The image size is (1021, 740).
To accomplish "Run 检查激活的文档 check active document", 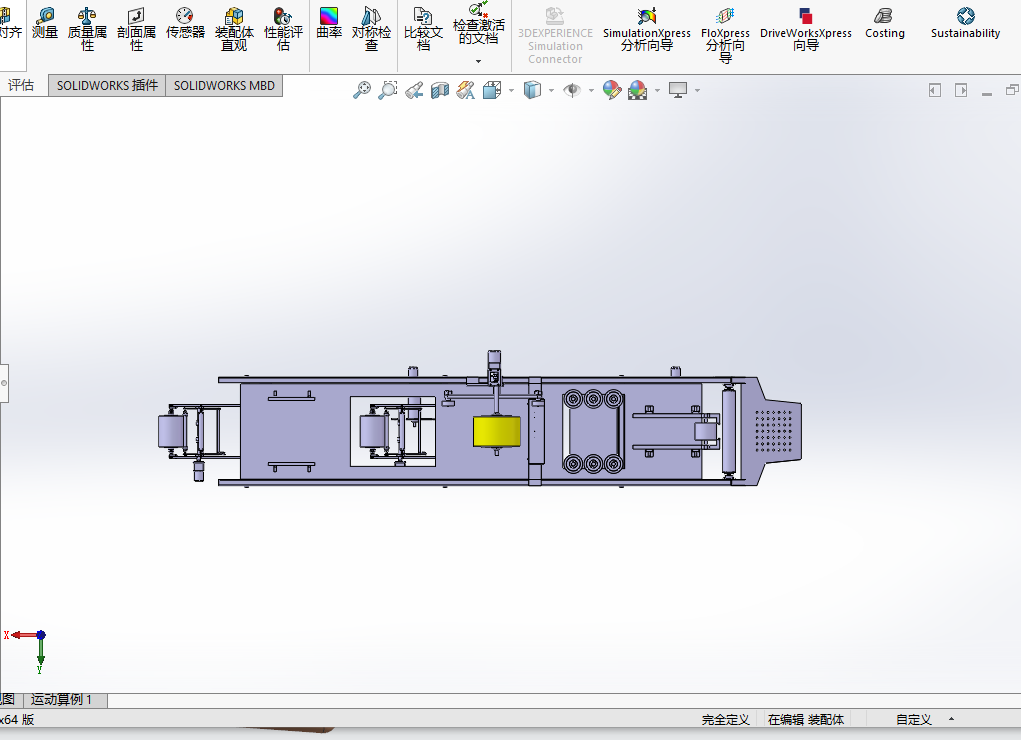I will tap(479, 24).
